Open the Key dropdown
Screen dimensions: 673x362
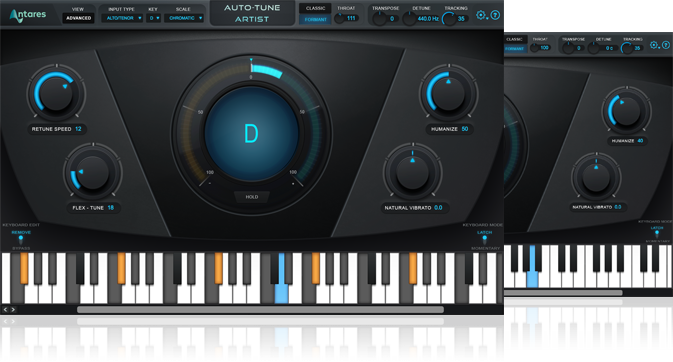click(153, 18)
